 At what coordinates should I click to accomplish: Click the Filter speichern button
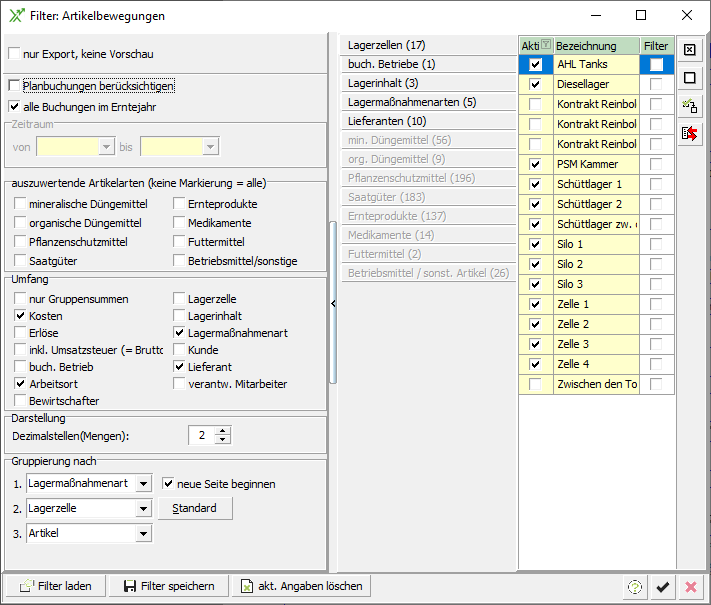click(x=168, y=586)
